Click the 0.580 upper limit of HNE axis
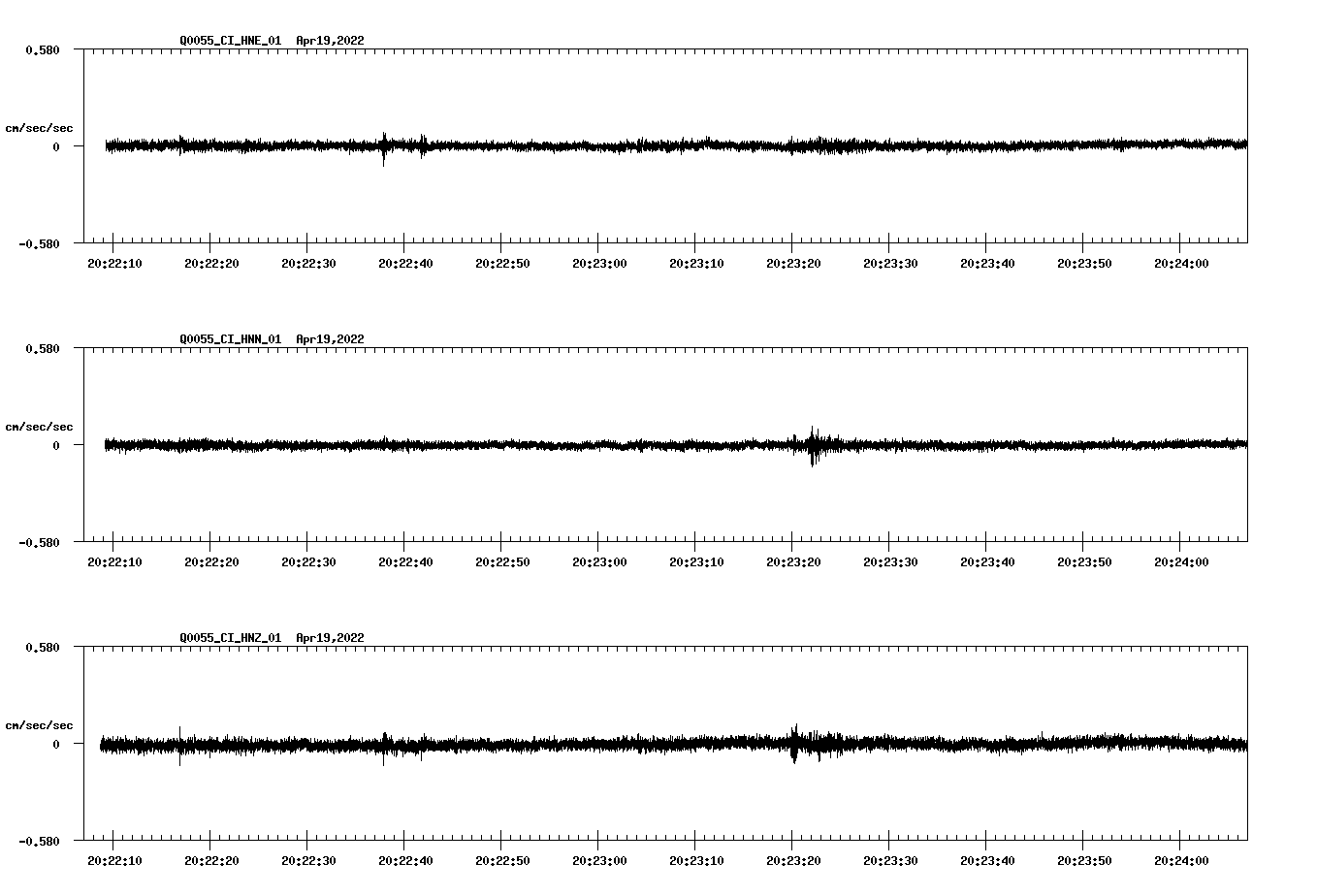The width and height of the screenshot is (1317, 896). pyautogui.click(x=43, y=49)
